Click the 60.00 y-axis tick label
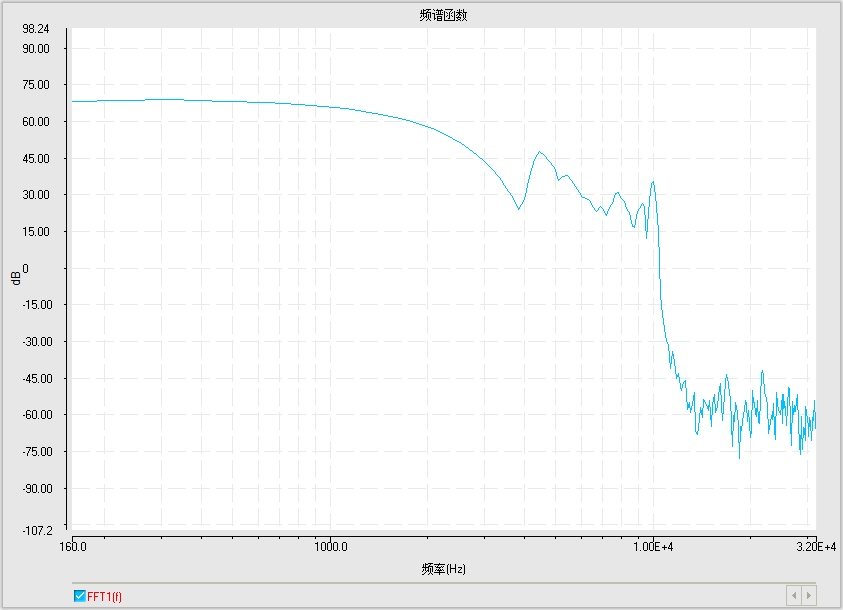The height and width of the screenshot is (610, 843). (50, 122)
